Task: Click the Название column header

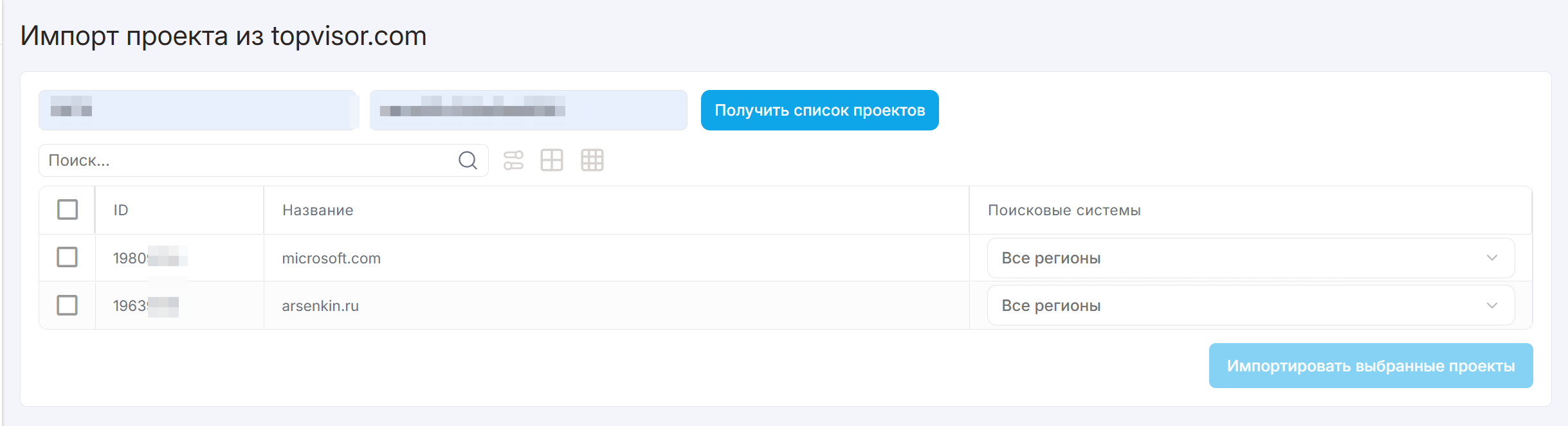Action: [x=318, y=210]
